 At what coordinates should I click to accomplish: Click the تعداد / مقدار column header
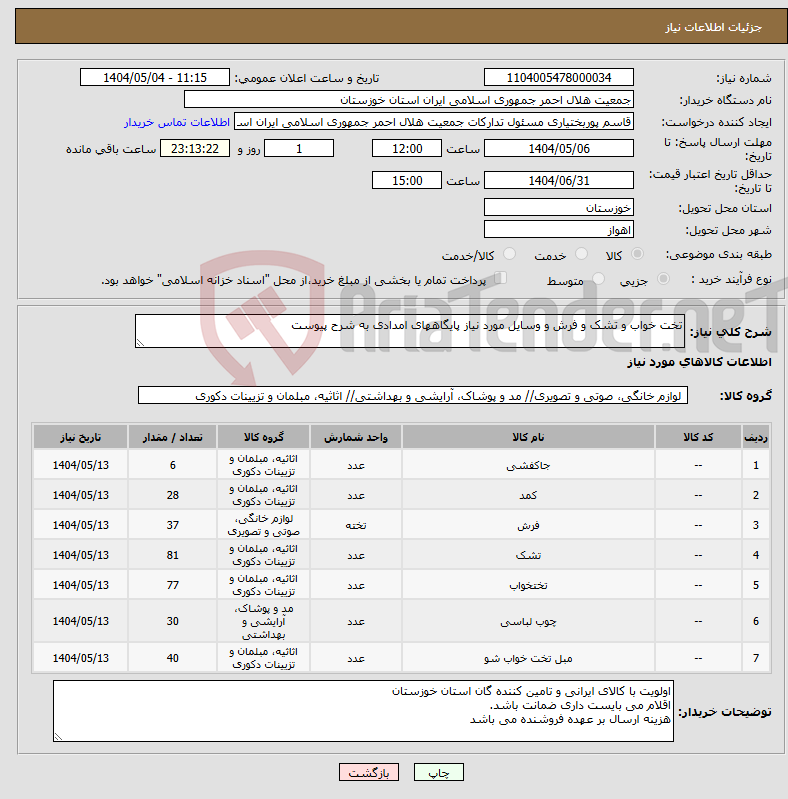click(172, 437)
